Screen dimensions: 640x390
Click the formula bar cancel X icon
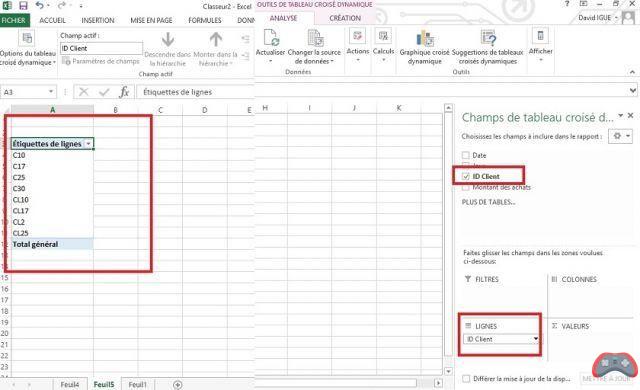84,92
